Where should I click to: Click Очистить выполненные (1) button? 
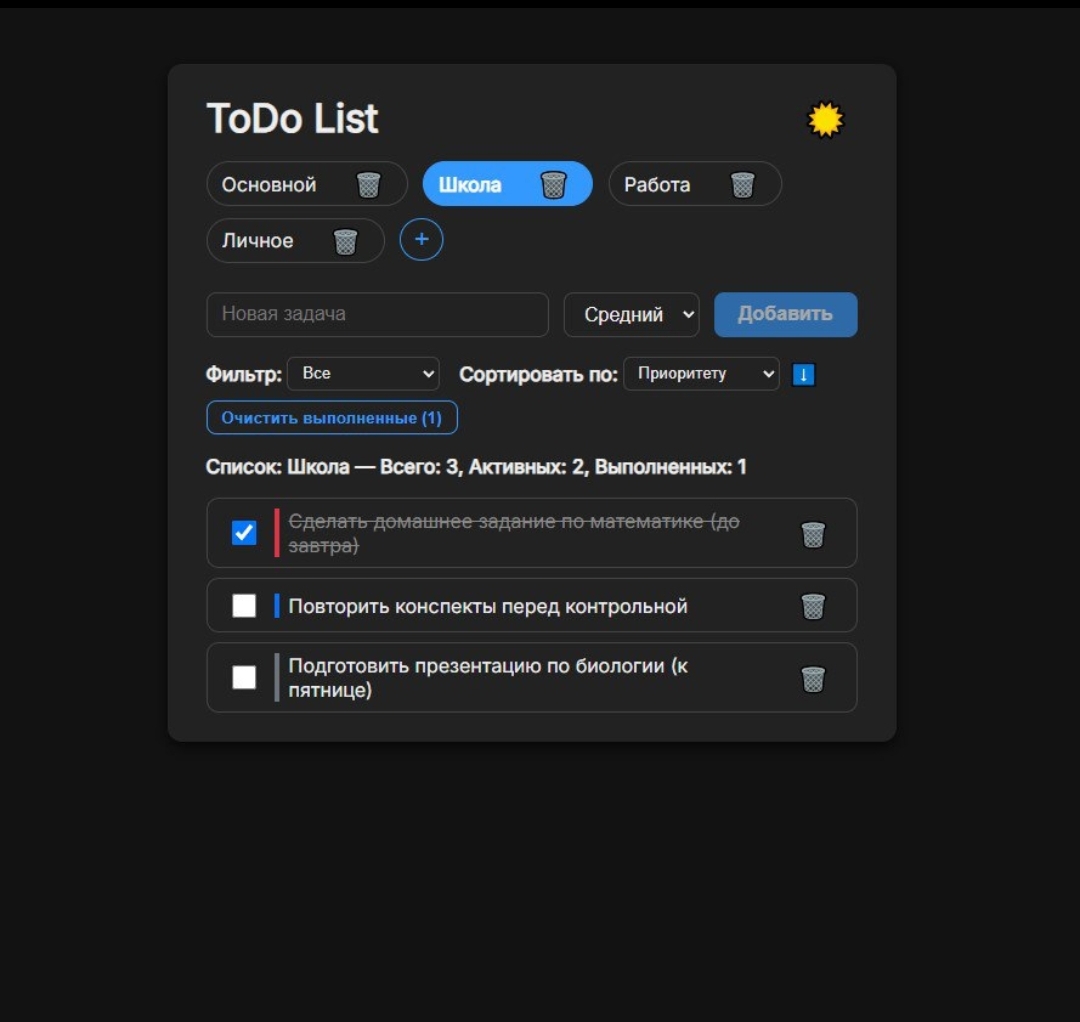click(332, 417)
